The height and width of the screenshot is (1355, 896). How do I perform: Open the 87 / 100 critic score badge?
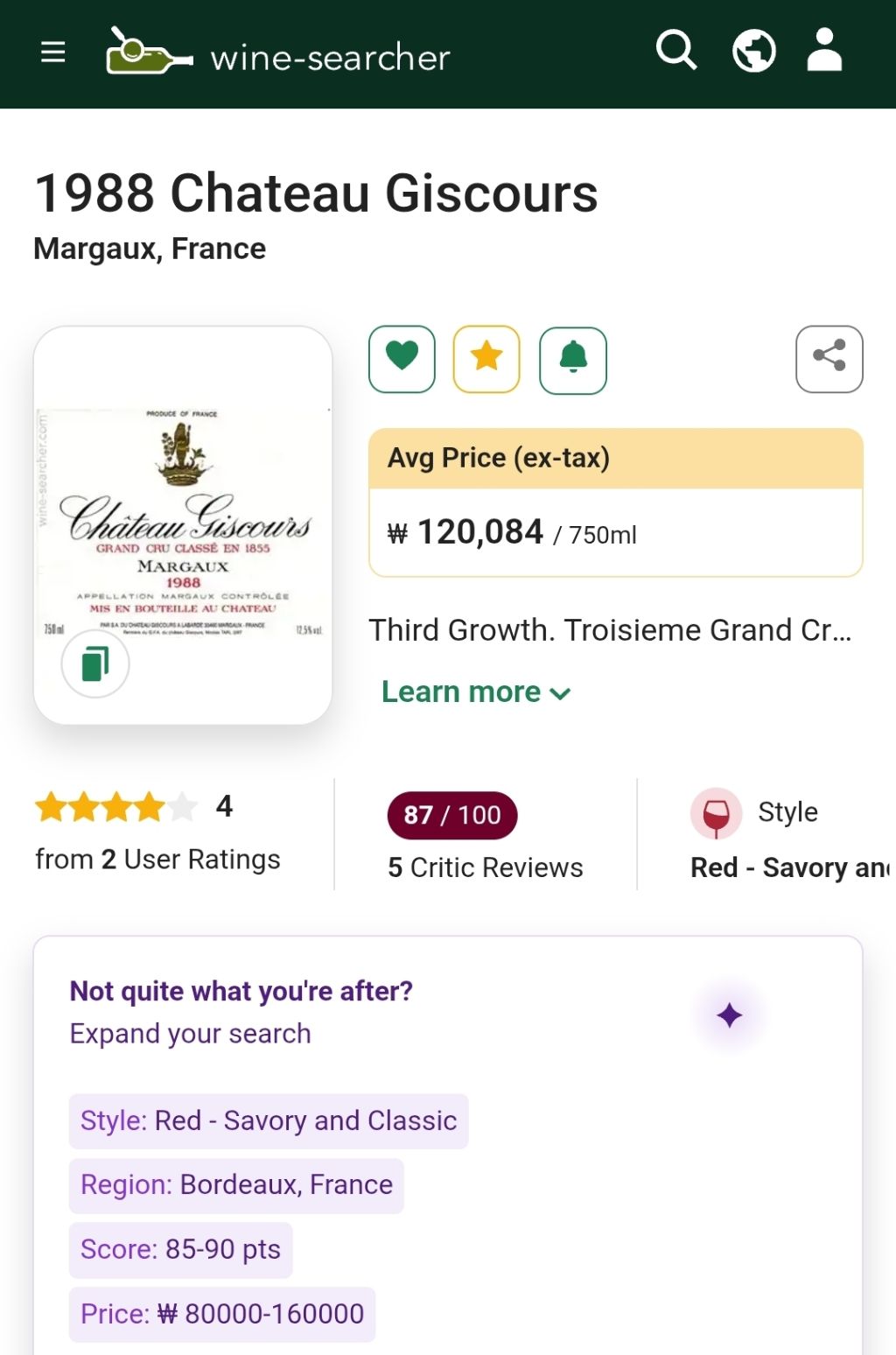452,815
